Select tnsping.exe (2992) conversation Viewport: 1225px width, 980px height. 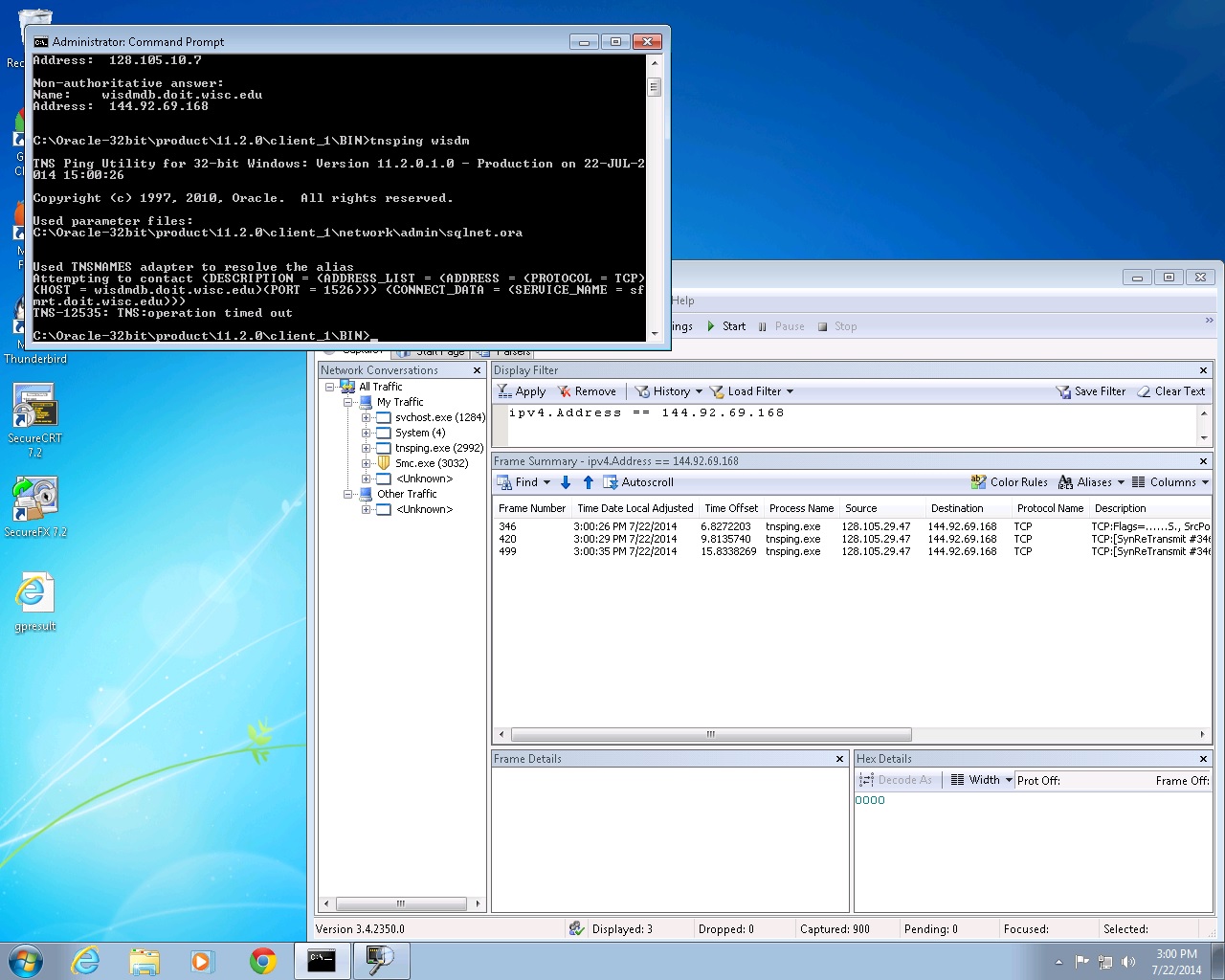[x=439, y=448]
